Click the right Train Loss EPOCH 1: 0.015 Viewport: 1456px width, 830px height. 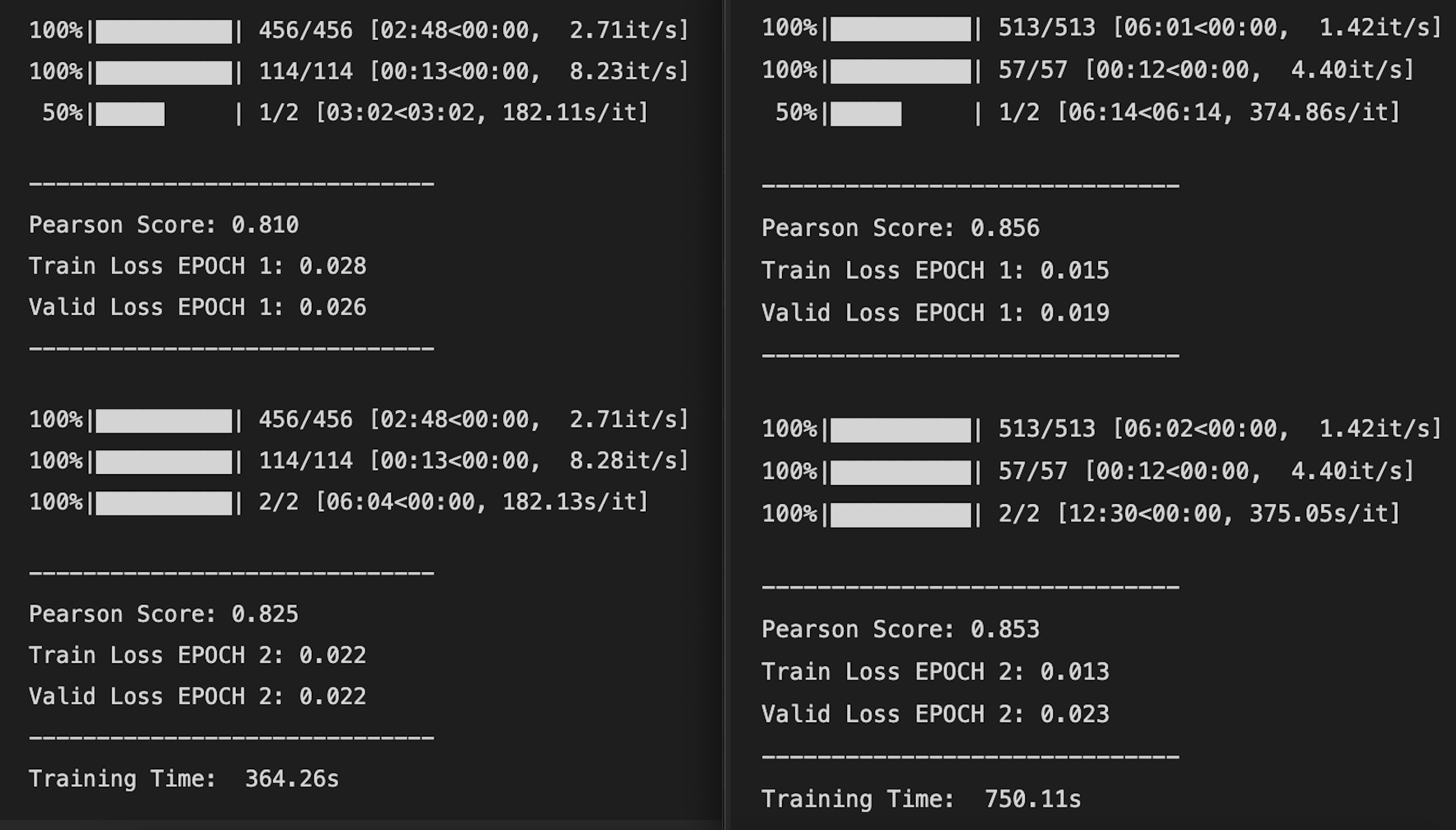(x=935, y=270)
